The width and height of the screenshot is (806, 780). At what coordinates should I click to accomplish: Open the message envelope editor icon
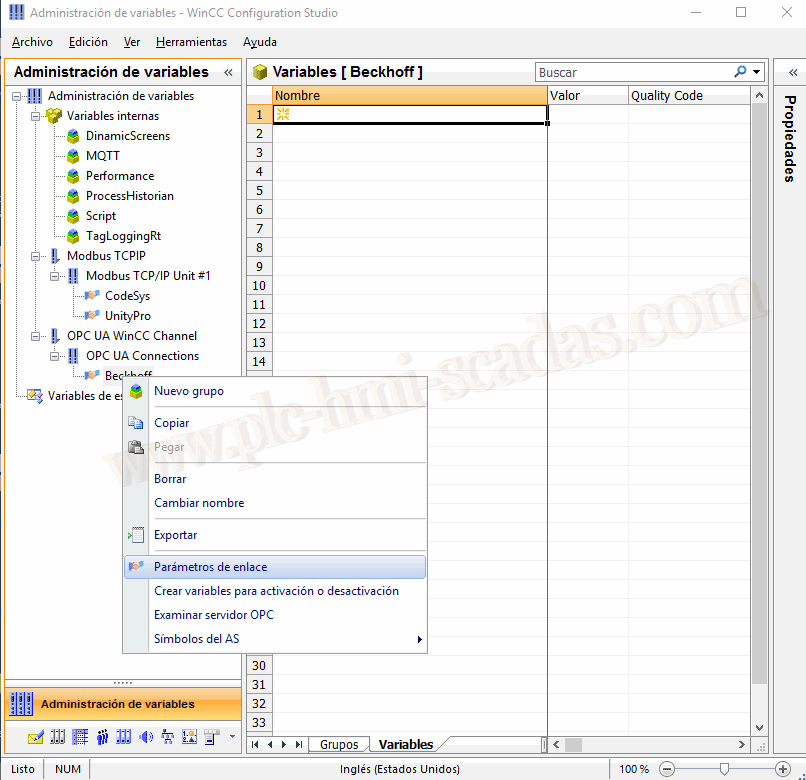point(36,738)
